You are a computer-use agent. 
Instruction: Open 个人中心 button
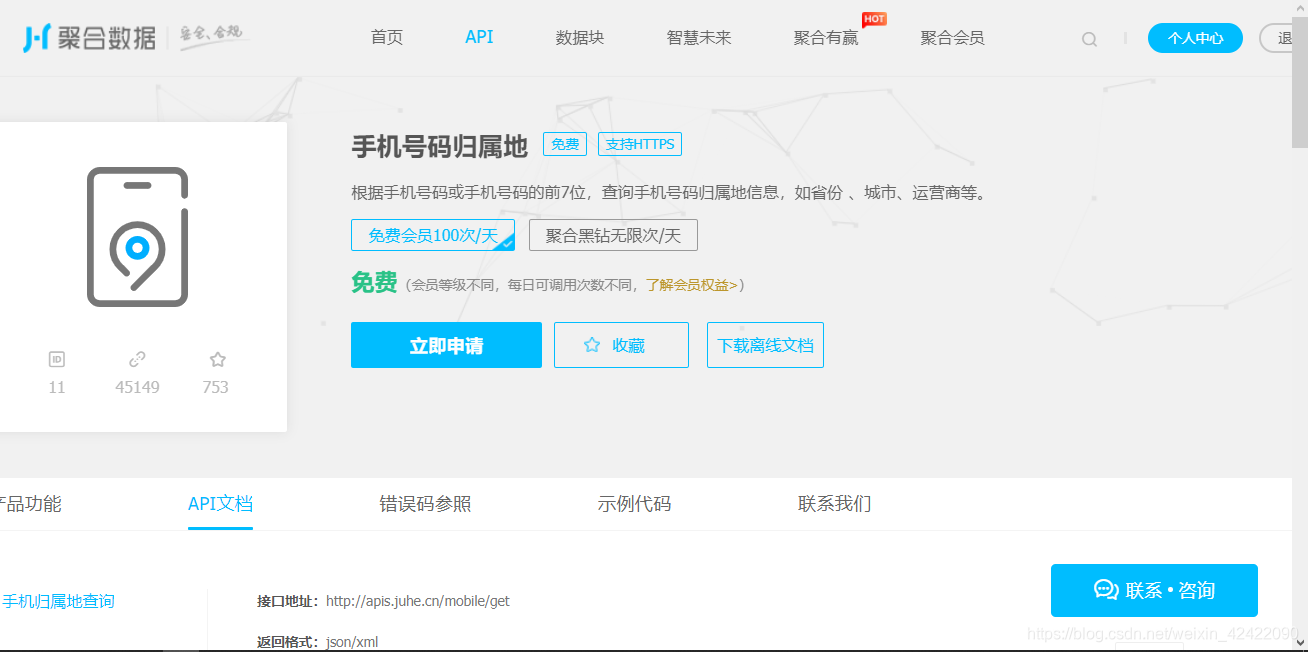point(1195,38)
